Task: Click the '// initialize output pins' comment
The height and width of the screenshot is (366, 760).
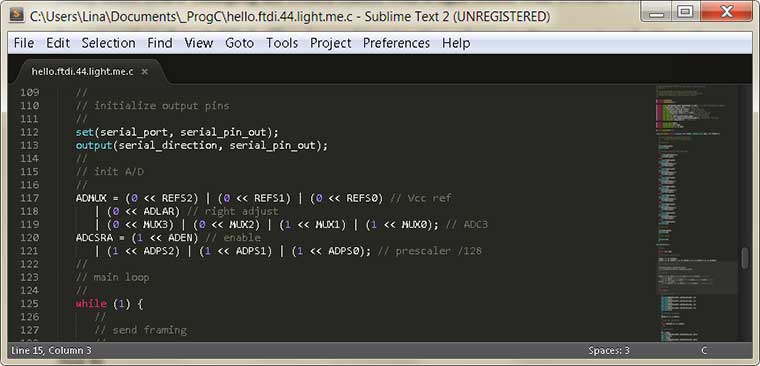Action: coord(153,105)
